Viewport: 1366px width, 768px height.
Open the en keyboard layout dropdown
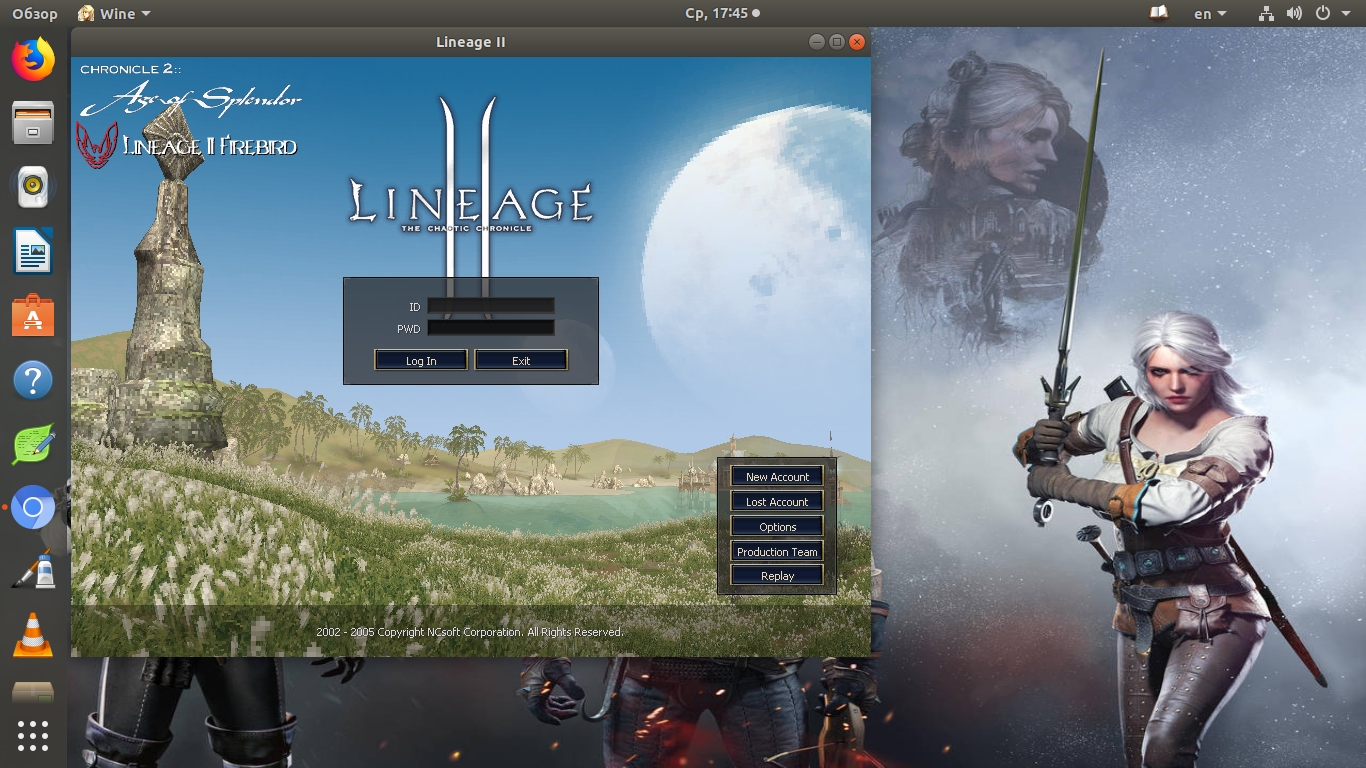point(1210,13)
